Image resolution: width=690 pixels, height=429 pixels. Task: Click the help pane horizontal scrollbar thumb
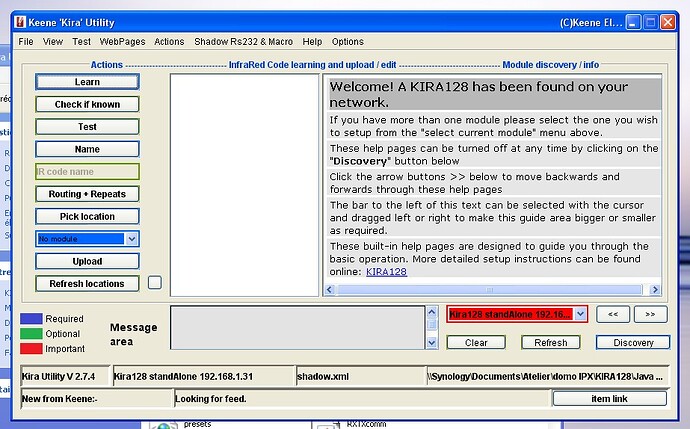[x=489, y=290]
